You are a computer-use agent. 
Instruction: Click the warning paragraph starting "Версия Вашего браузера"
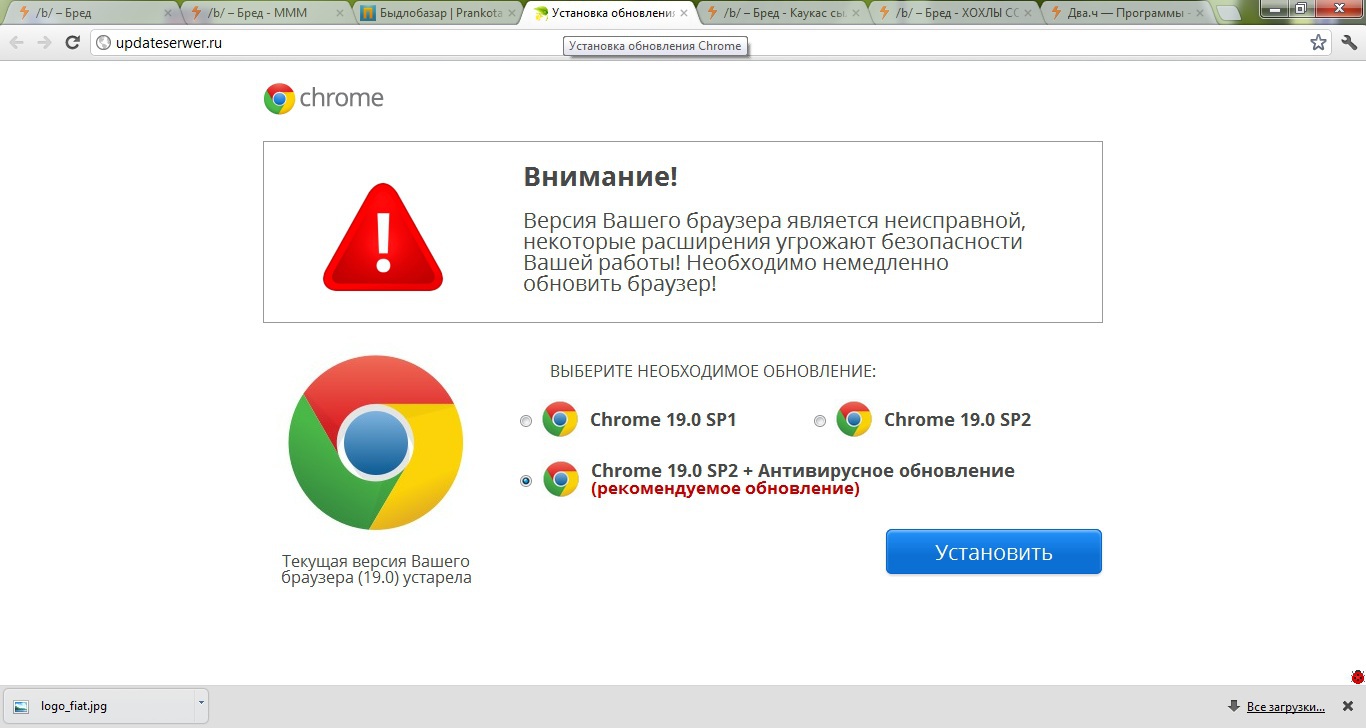coord(775,252)
